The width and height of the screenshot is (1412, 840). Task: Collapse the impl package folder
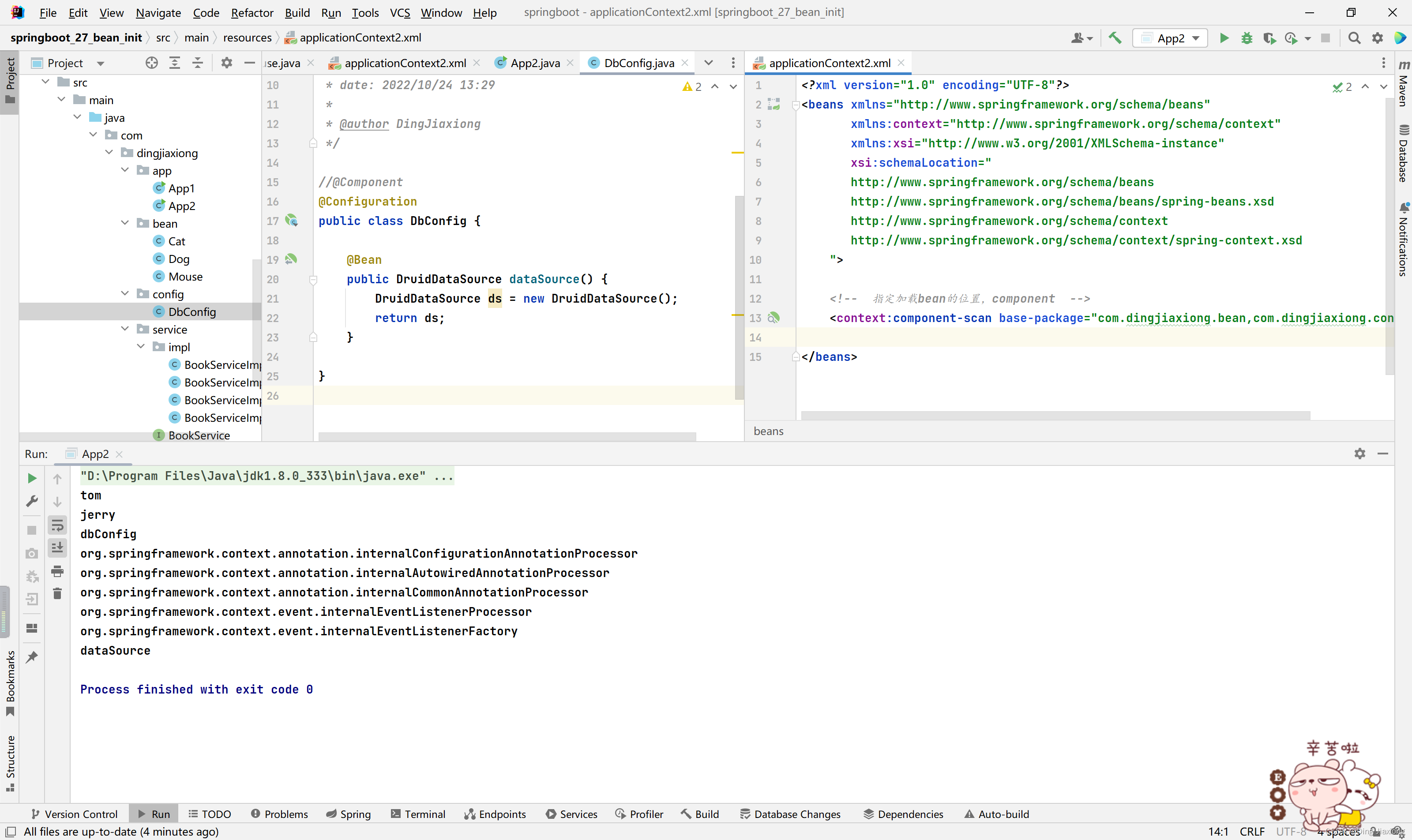(141, 346)
